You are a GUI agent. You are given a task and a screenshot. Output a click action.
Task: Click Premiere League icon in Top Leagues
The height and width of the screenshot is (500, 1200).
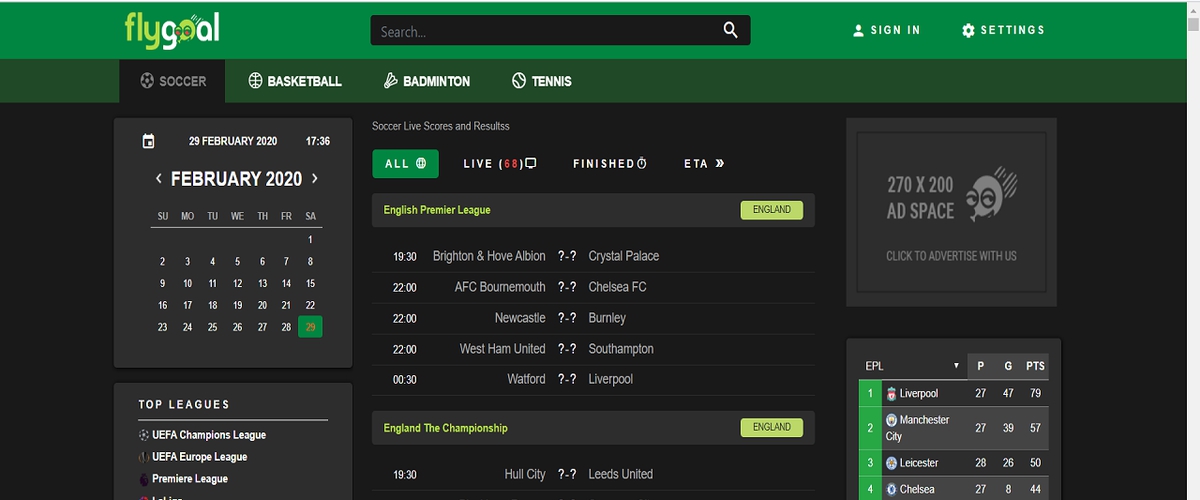tap(144, 479)
